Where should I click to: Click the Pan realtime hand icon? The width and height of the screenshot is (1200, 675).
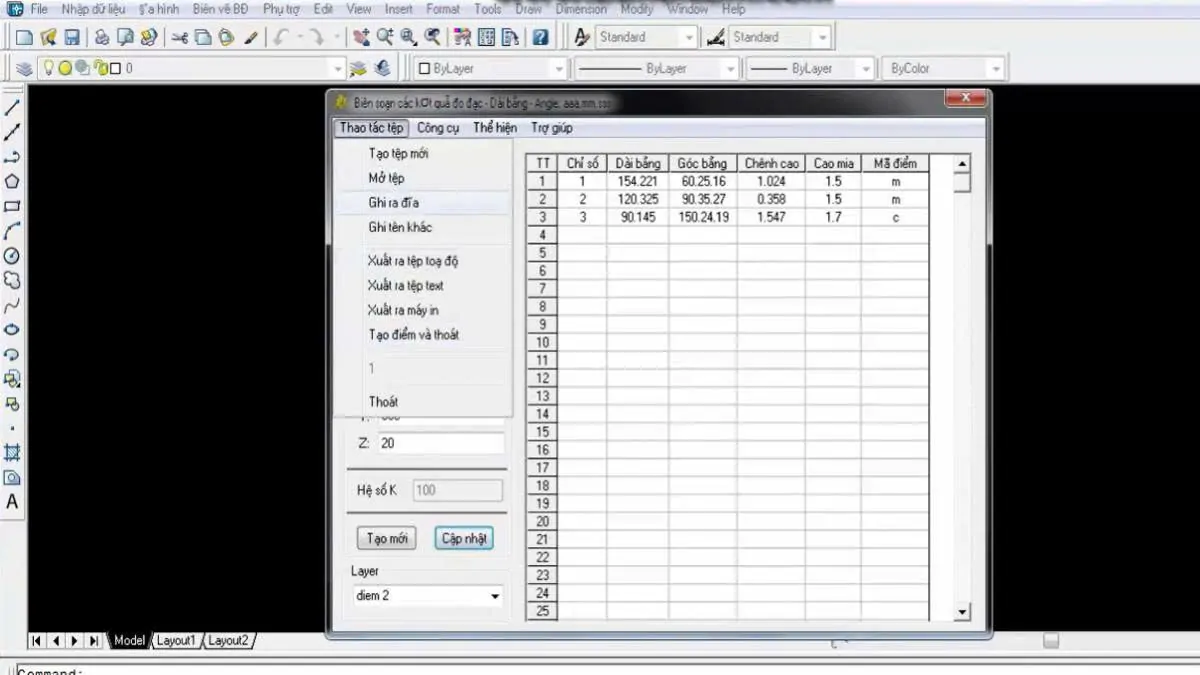pos(361,38)
